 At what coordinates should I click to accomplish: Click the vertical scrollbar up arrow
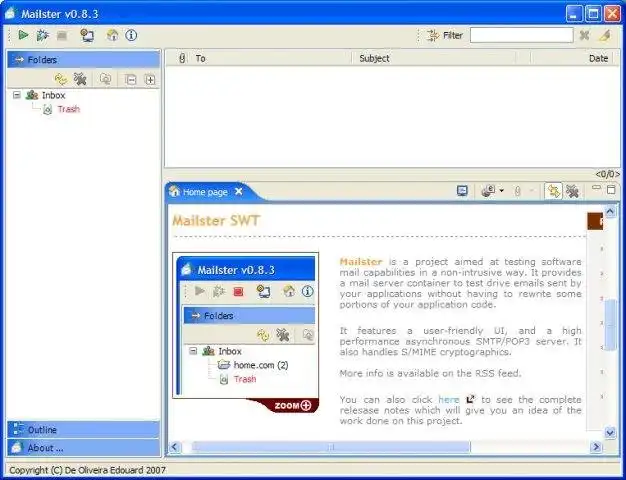[x=610, y=211]
